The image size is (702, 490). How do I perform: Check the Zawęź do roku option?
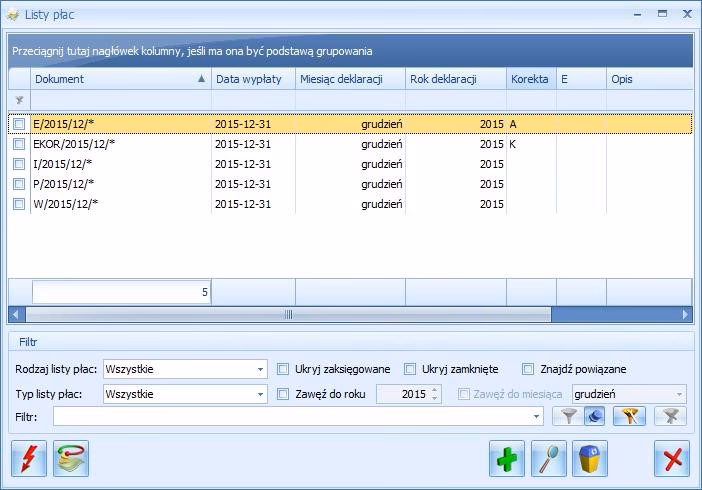point(284,394)
